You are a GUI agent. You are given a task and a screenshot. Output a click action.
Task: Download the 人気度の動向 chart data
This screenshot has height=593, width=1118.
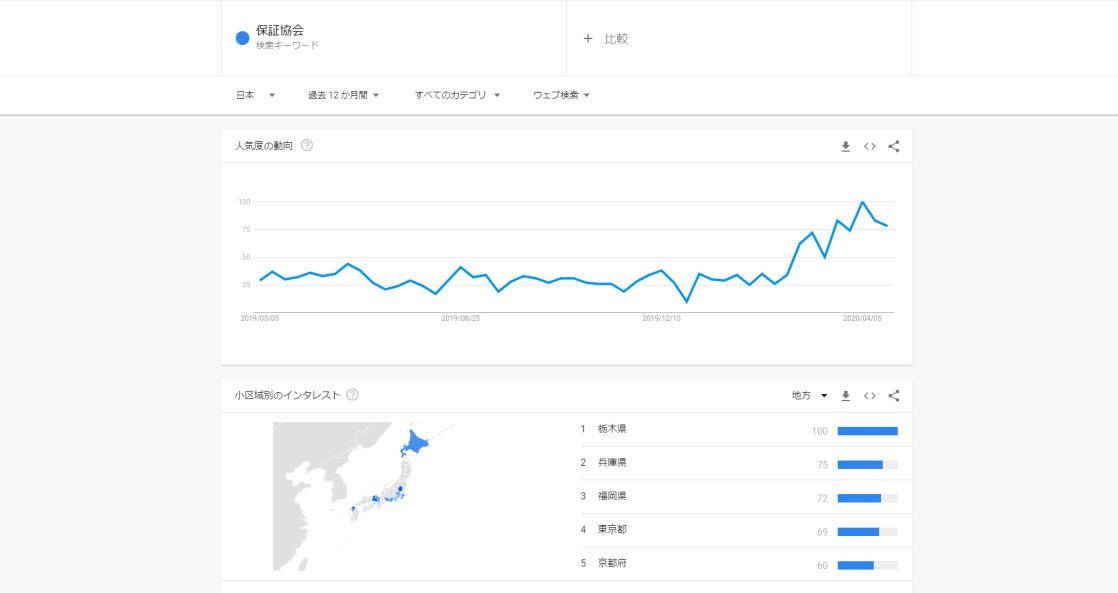pyautogui.click(x=845, y=146)
